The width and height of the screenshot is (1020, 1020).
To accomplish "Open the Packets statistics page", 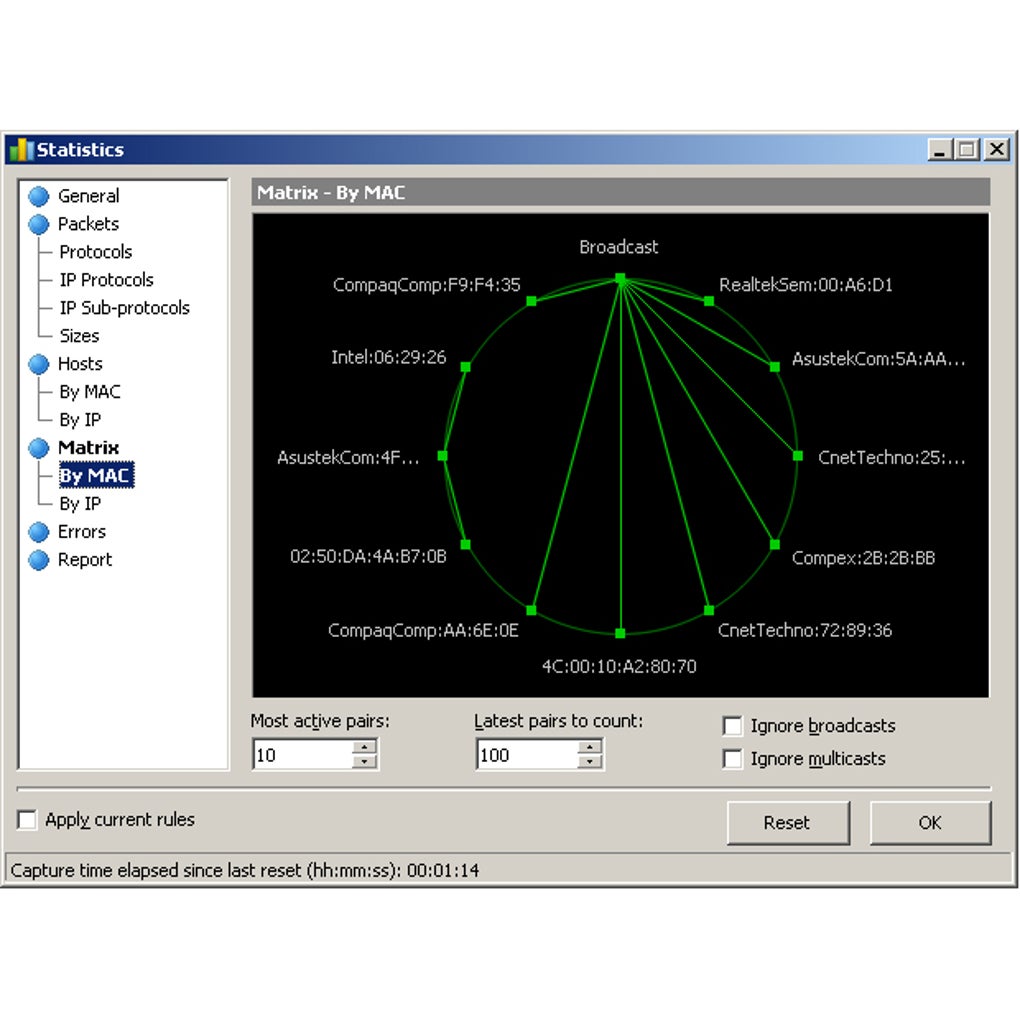I will 88,224.
